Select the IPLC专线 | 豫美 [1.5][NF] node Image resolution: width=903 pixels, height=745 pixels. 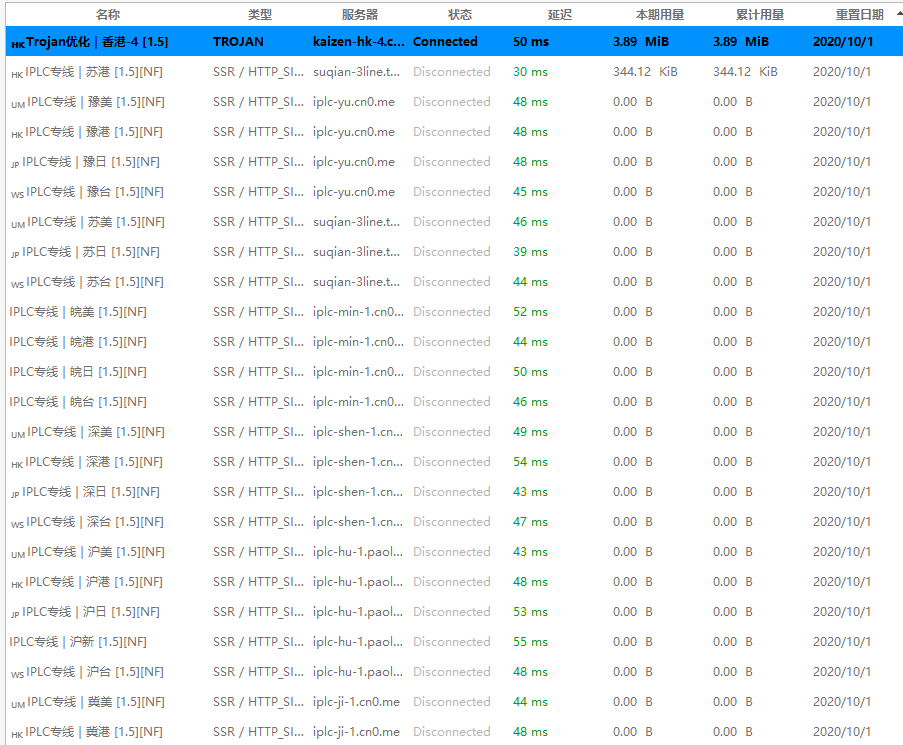pos(454,102)
